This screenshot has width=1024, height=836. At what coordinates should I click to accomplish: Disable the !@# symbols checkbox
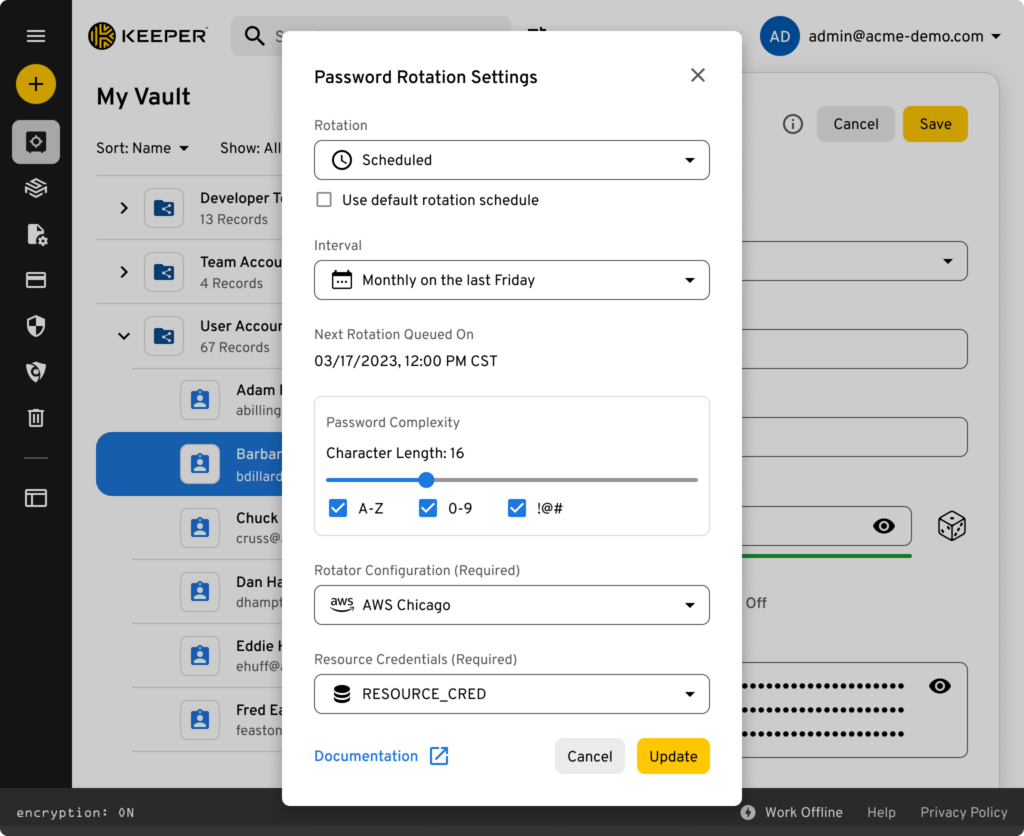(x=516, y=508)
